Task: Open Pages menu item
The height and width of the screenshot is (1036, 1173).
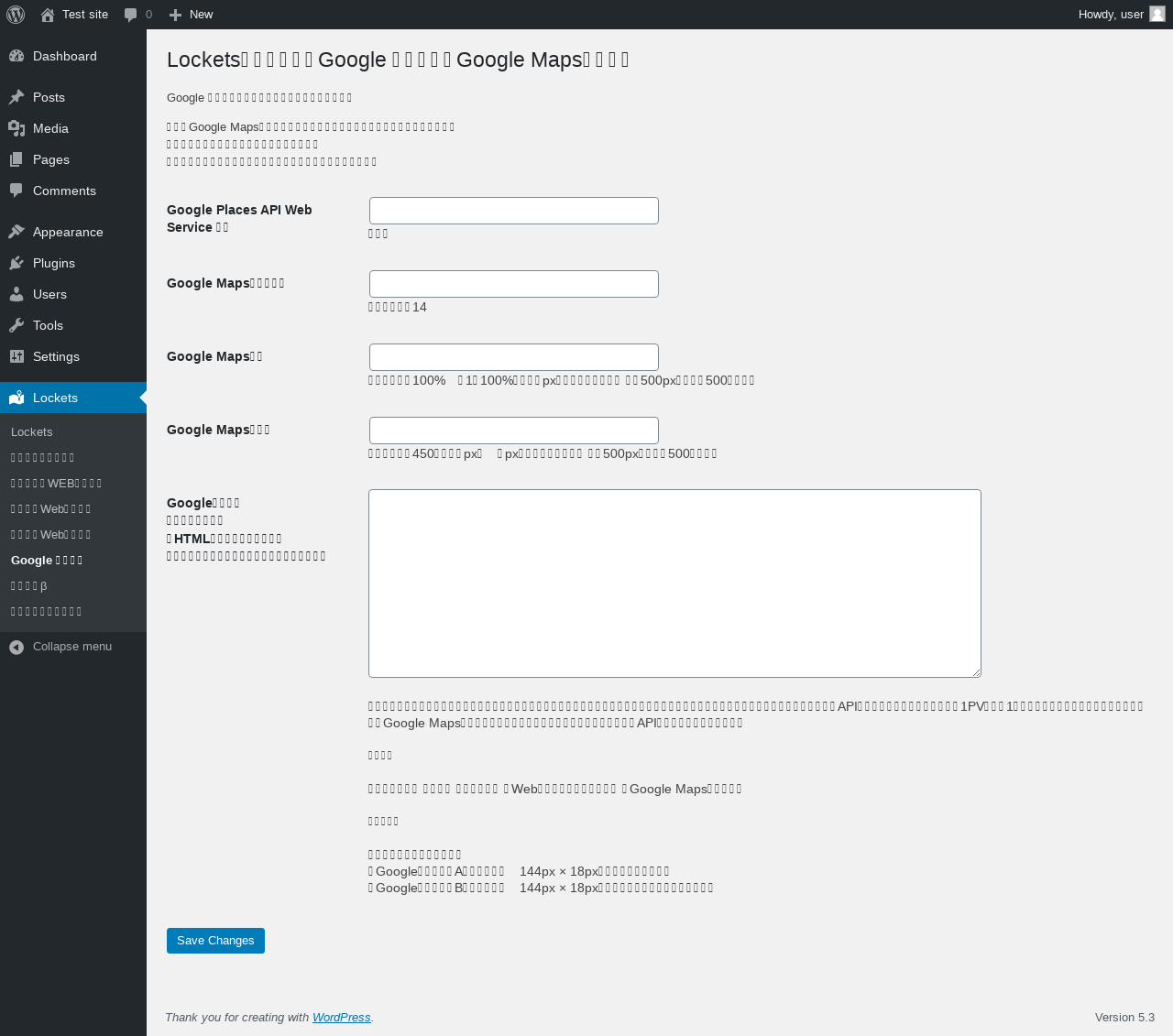Action: tap(73, 159)
